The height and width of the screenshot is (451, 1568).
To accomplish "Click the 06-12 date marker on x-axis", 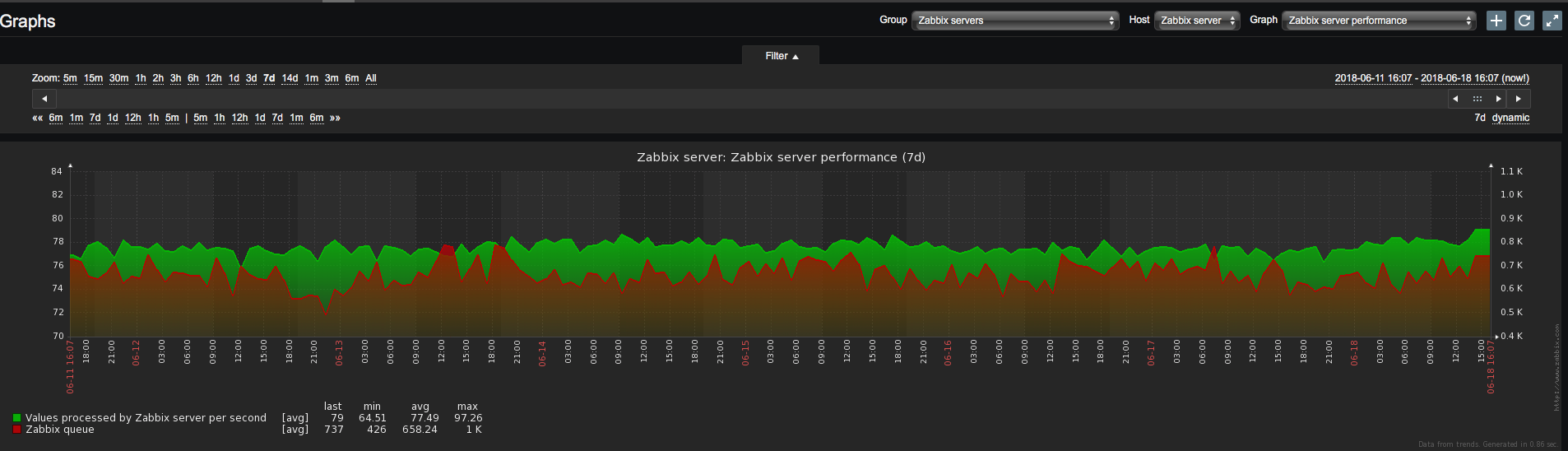I will click(137, 352).
